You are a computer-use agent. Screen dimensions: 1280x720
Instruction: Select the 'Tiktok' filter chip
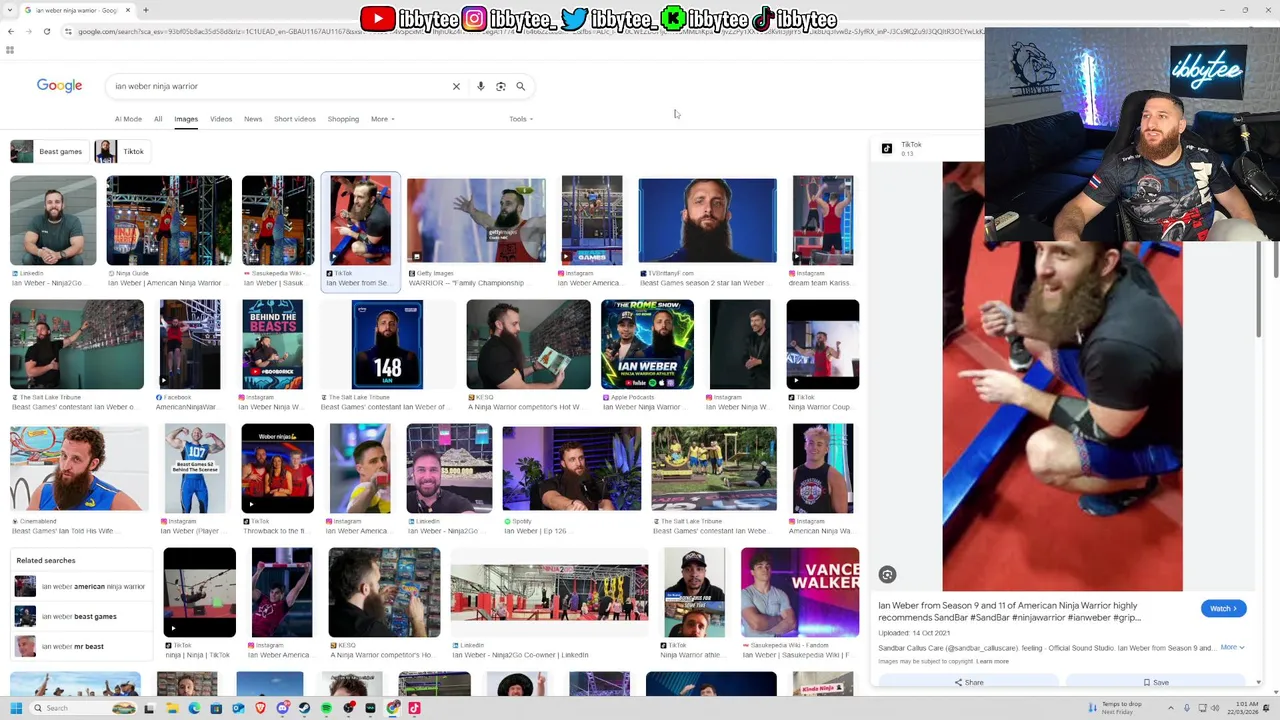point(121,151)
